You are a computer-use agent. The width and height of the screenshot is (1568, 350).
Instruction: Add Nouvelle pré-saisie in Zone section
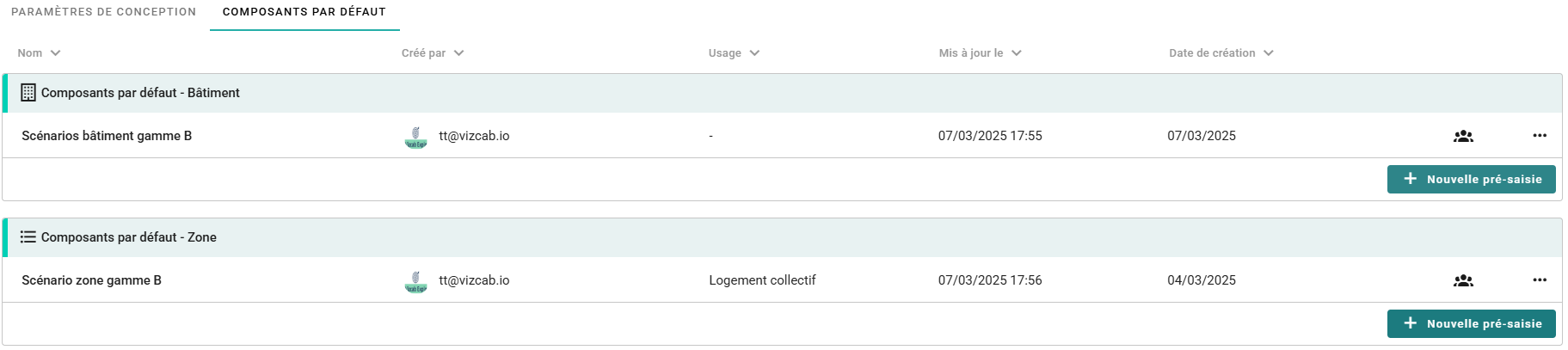coord(1471,323)
